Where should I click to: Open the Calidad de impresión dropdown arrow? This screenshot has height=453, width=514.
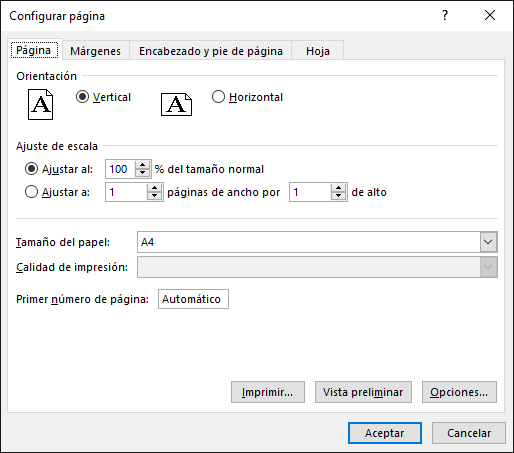(x=488, y=267)
